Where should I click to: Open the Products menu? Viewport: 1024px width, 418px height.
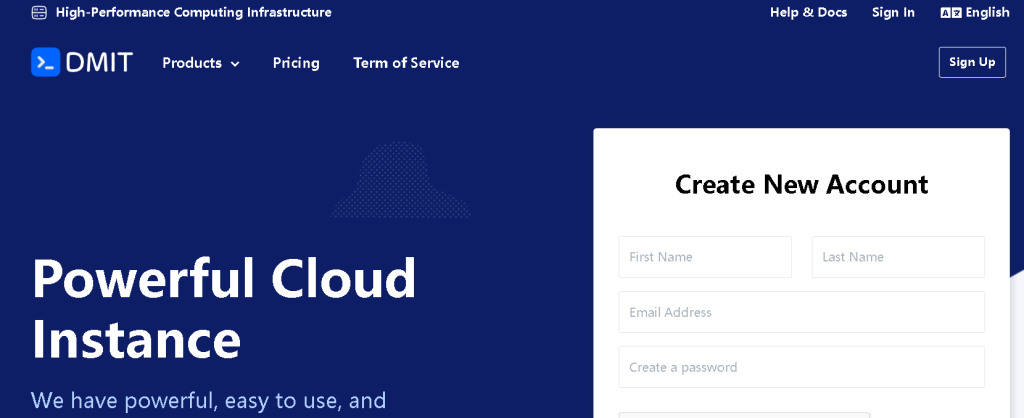192,63
